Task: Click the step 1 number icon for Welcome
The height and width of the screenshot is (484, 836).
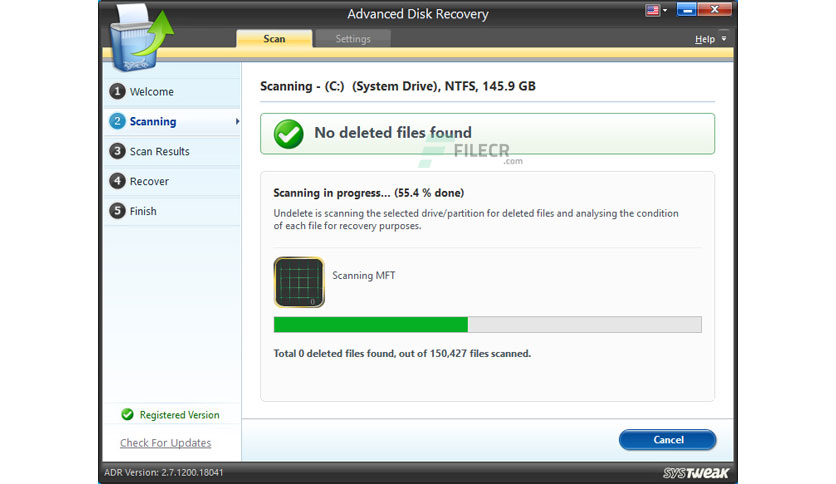Action: (117, 91)
